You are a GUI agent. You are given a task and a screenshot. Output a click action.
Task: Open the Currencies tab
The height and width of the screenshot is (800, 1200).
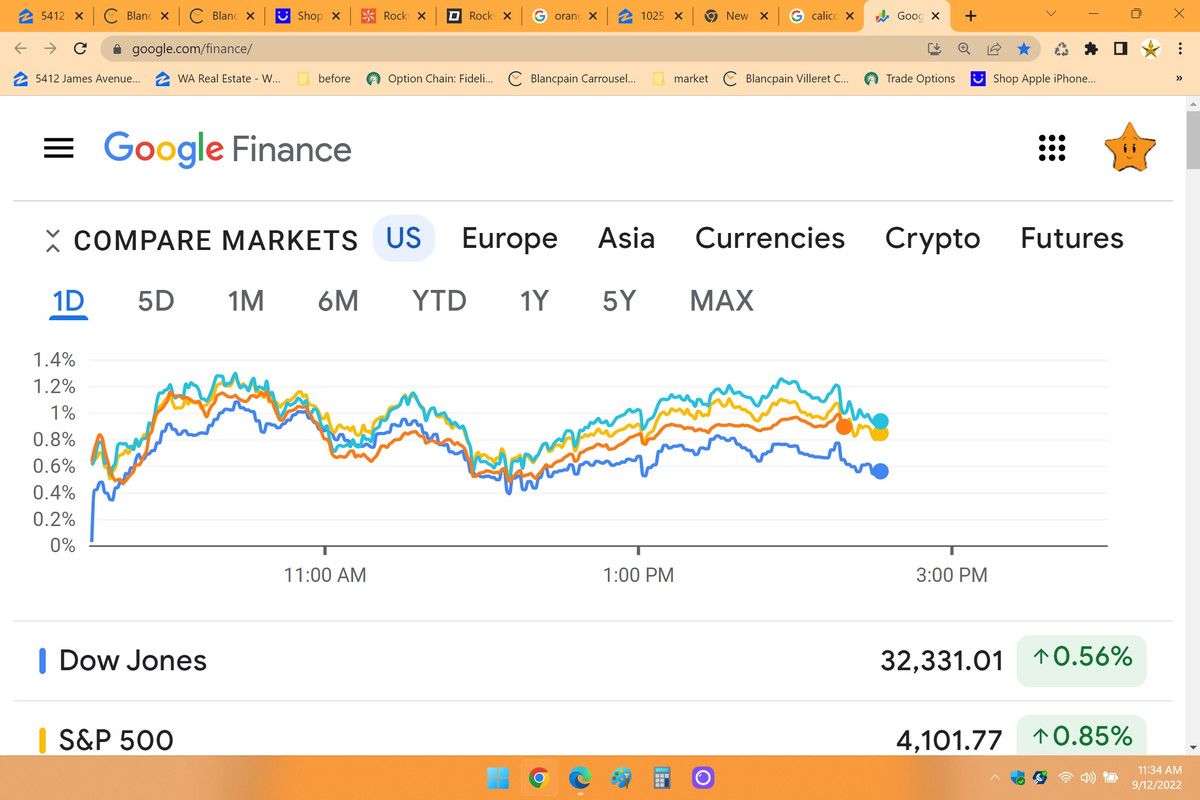tap(770, 239)
